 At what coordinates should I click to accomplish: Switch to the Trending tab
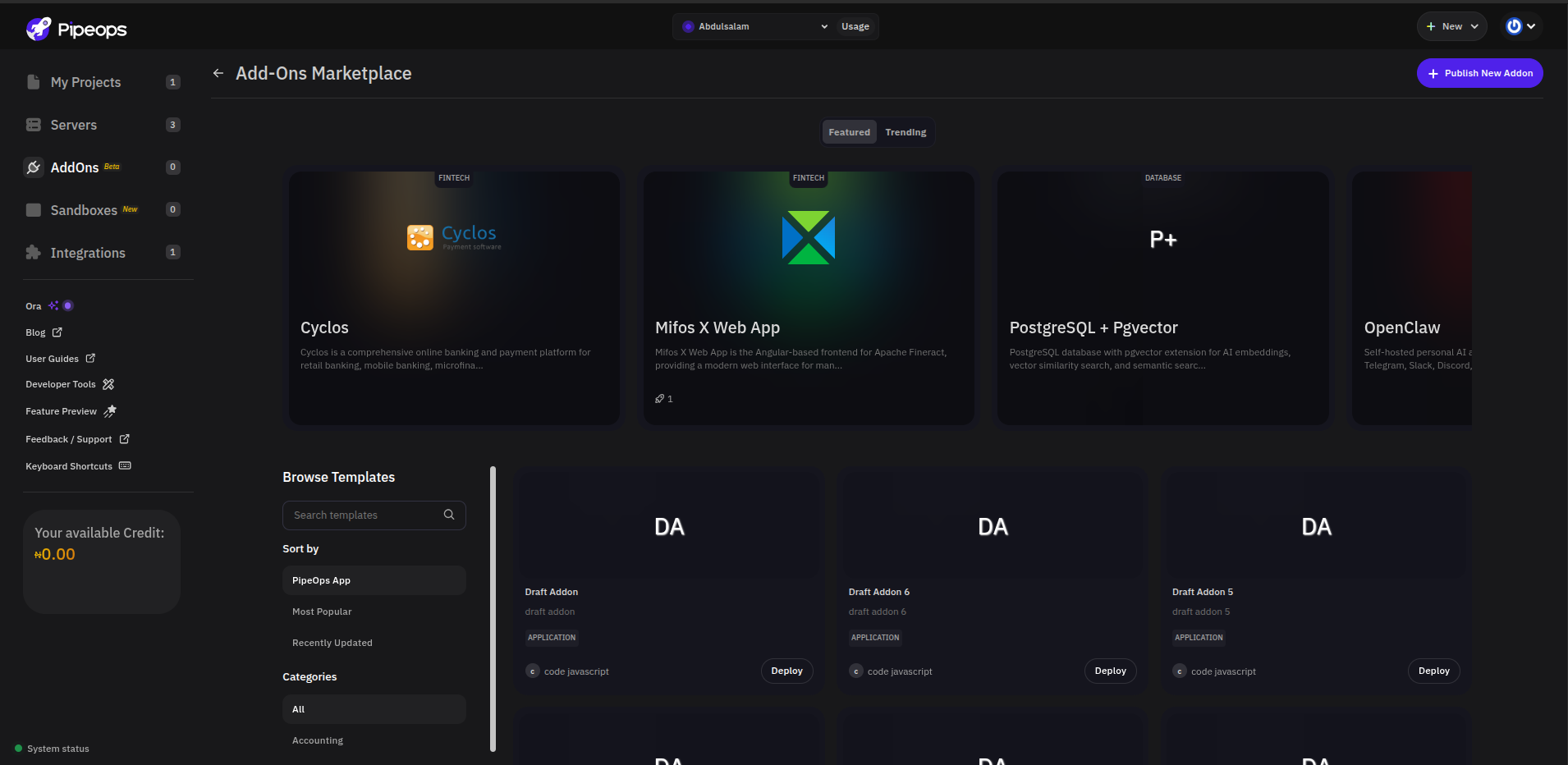click(905, 132)
